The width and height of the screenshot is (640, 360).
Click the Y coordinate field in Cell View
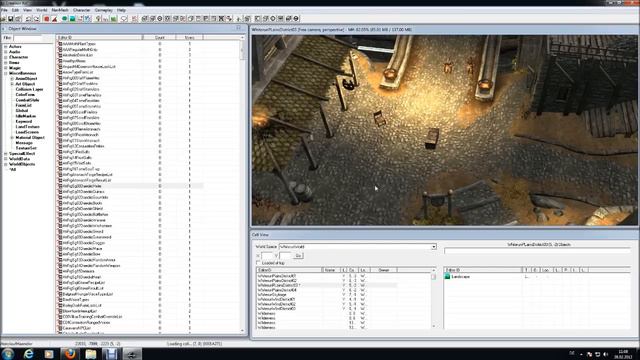(285, 256)
